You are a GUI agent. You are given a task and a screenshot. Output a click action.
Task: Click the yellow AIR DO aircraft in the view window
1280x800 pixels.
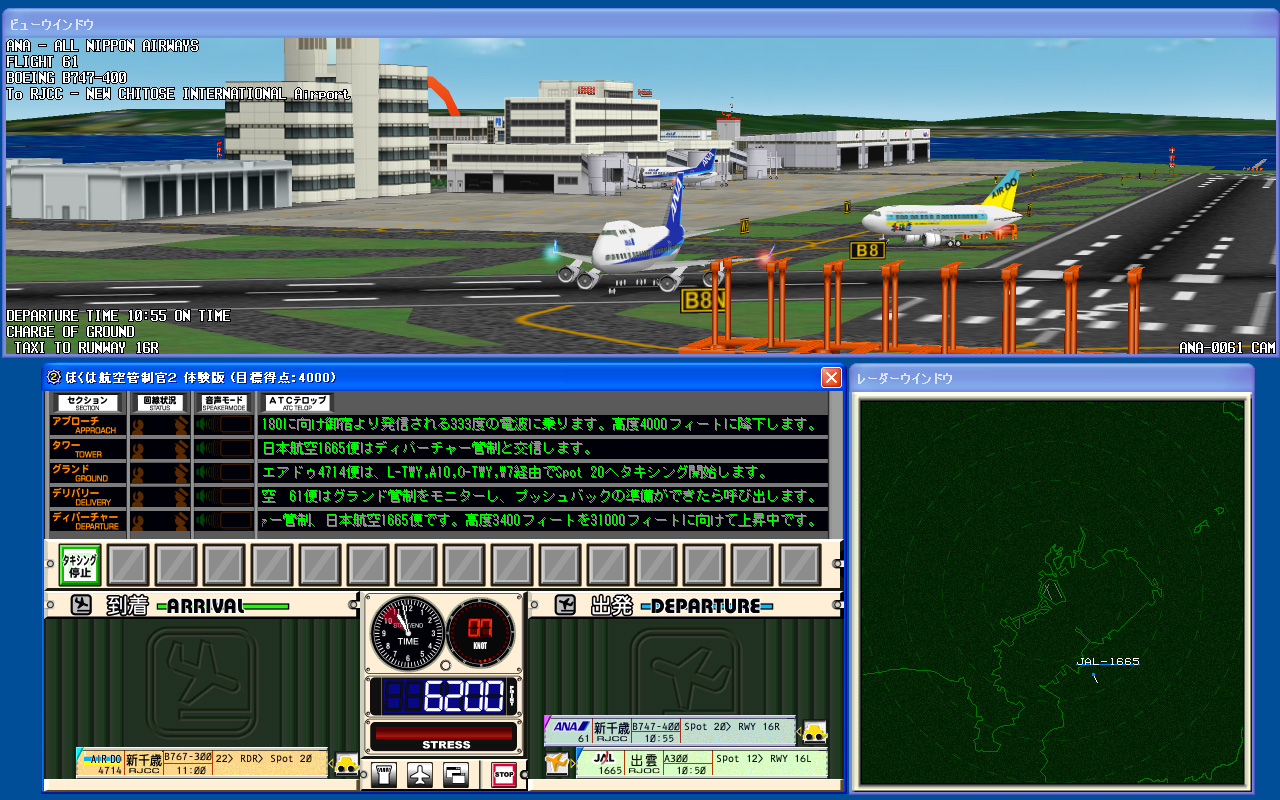pyautogui.click(x=941, y=214)
